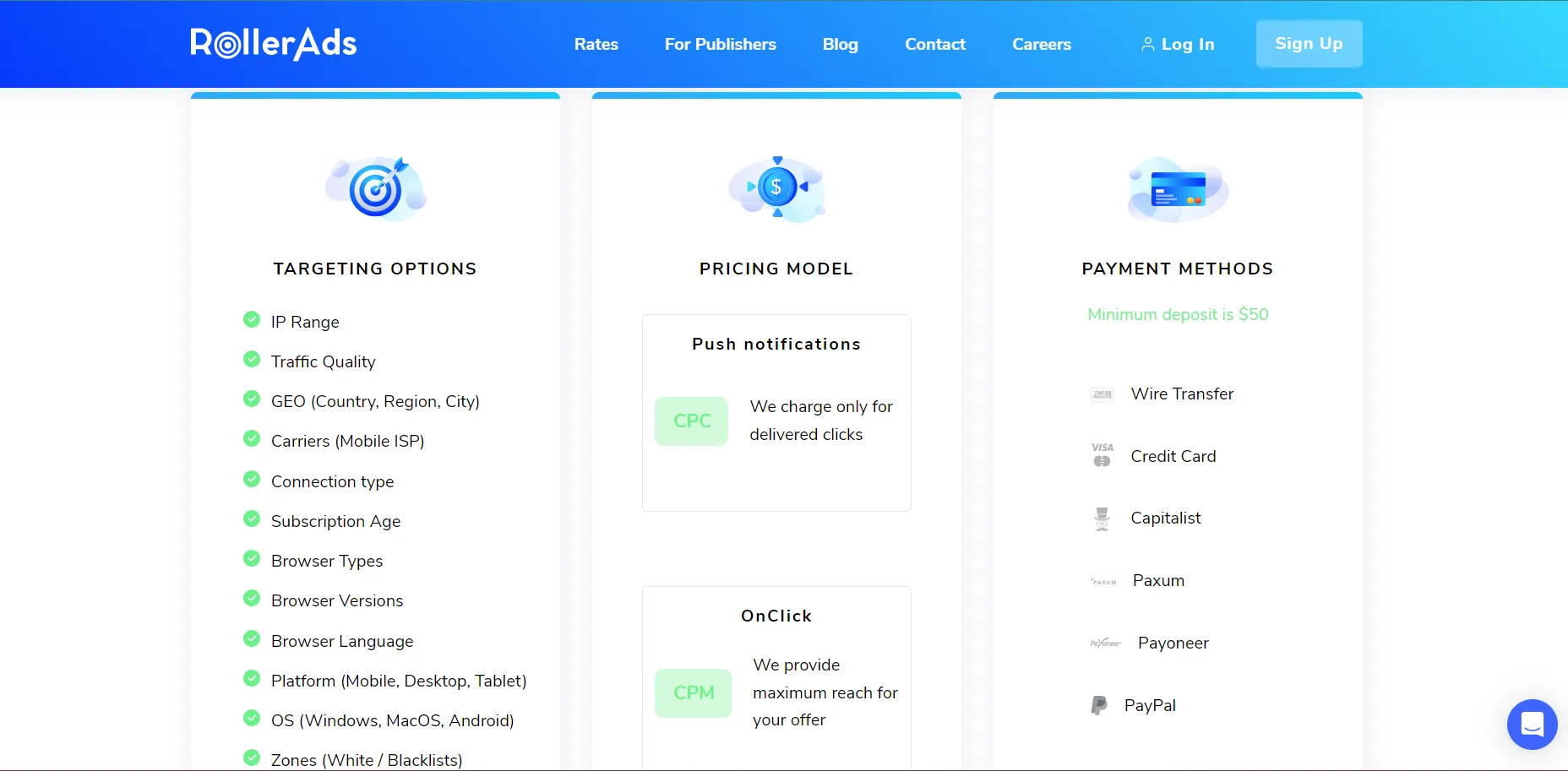Click 'OS (Windows, MacOS, Android)' text
The image size is (1568, 771).
[x=393, y=720]
